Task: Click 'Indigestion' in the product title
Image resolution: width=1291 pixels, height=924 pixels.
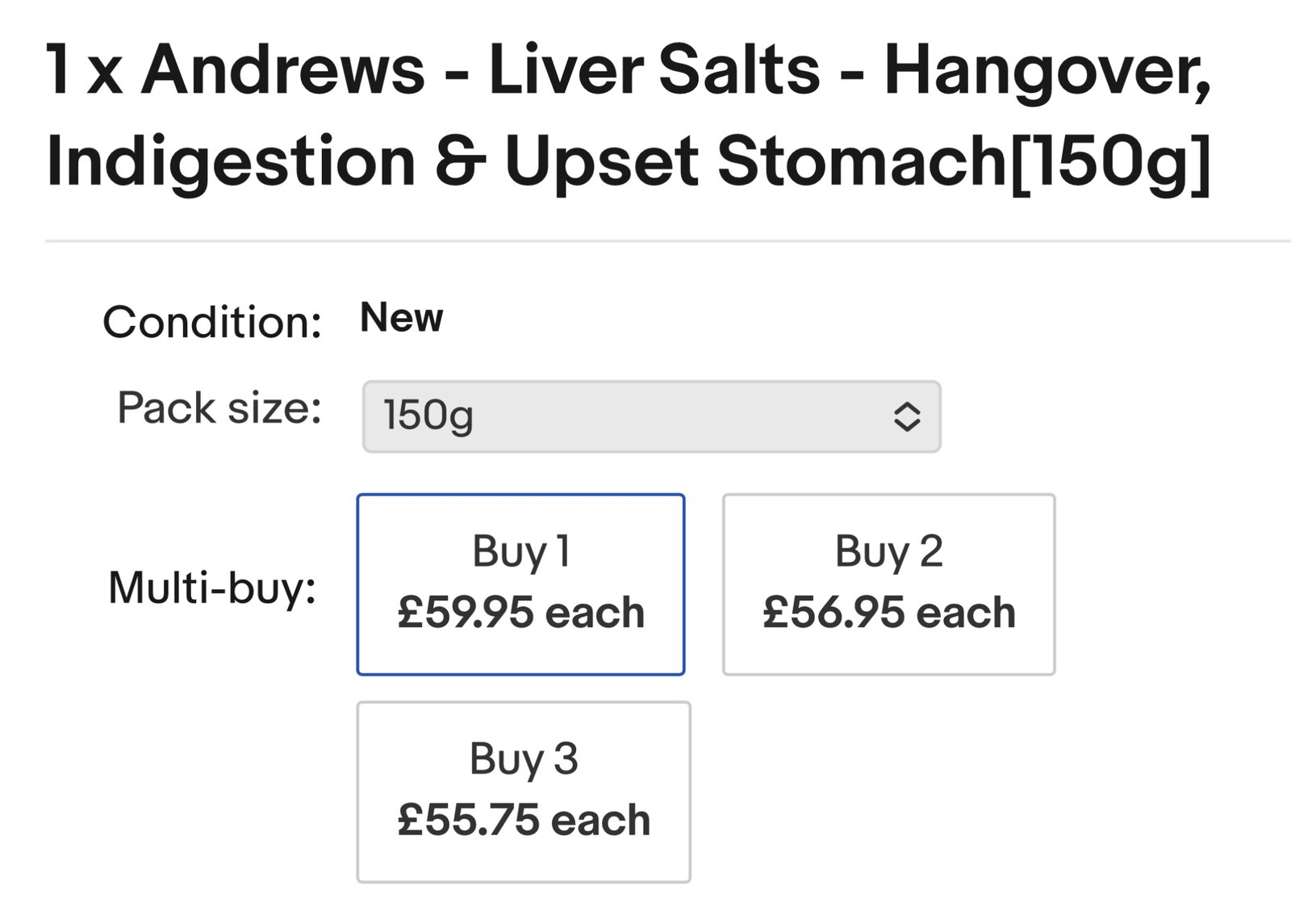Action: [x=231, y=161]
